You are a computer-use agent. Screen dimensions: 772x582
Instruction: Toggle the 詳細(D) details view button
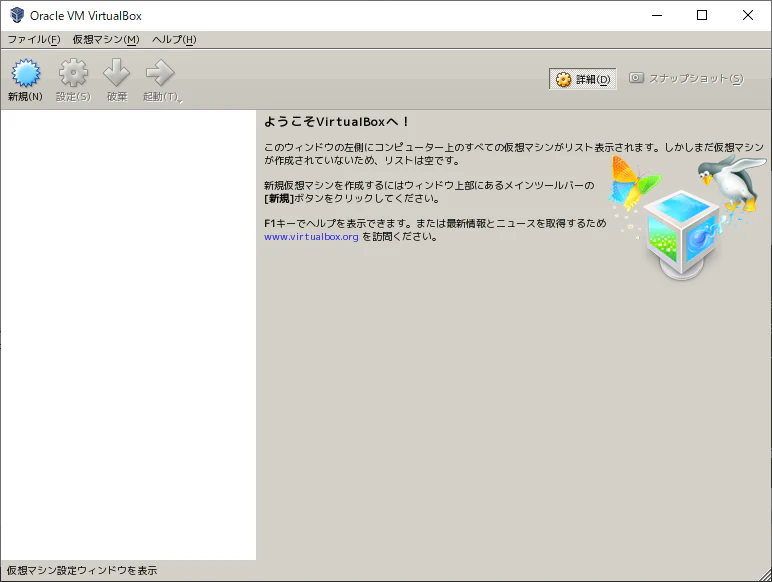point(582,79)
